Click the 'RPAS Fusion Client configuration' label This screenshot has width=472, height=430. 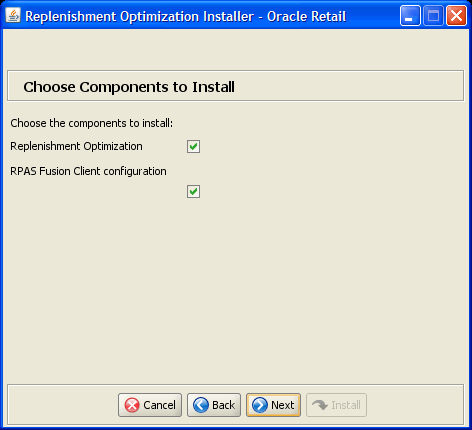click(x=88, y=171)
